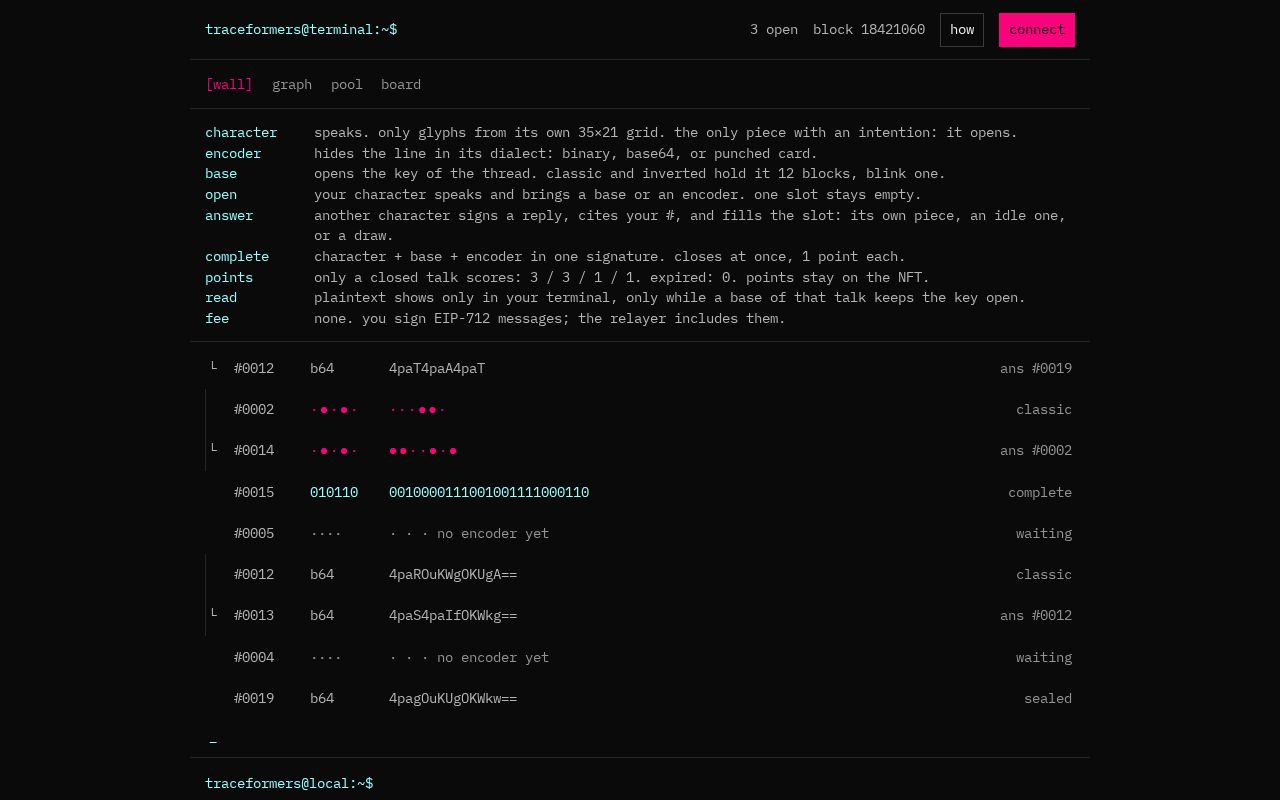
Task: Click the points glossary term
Action: [229, 277]
